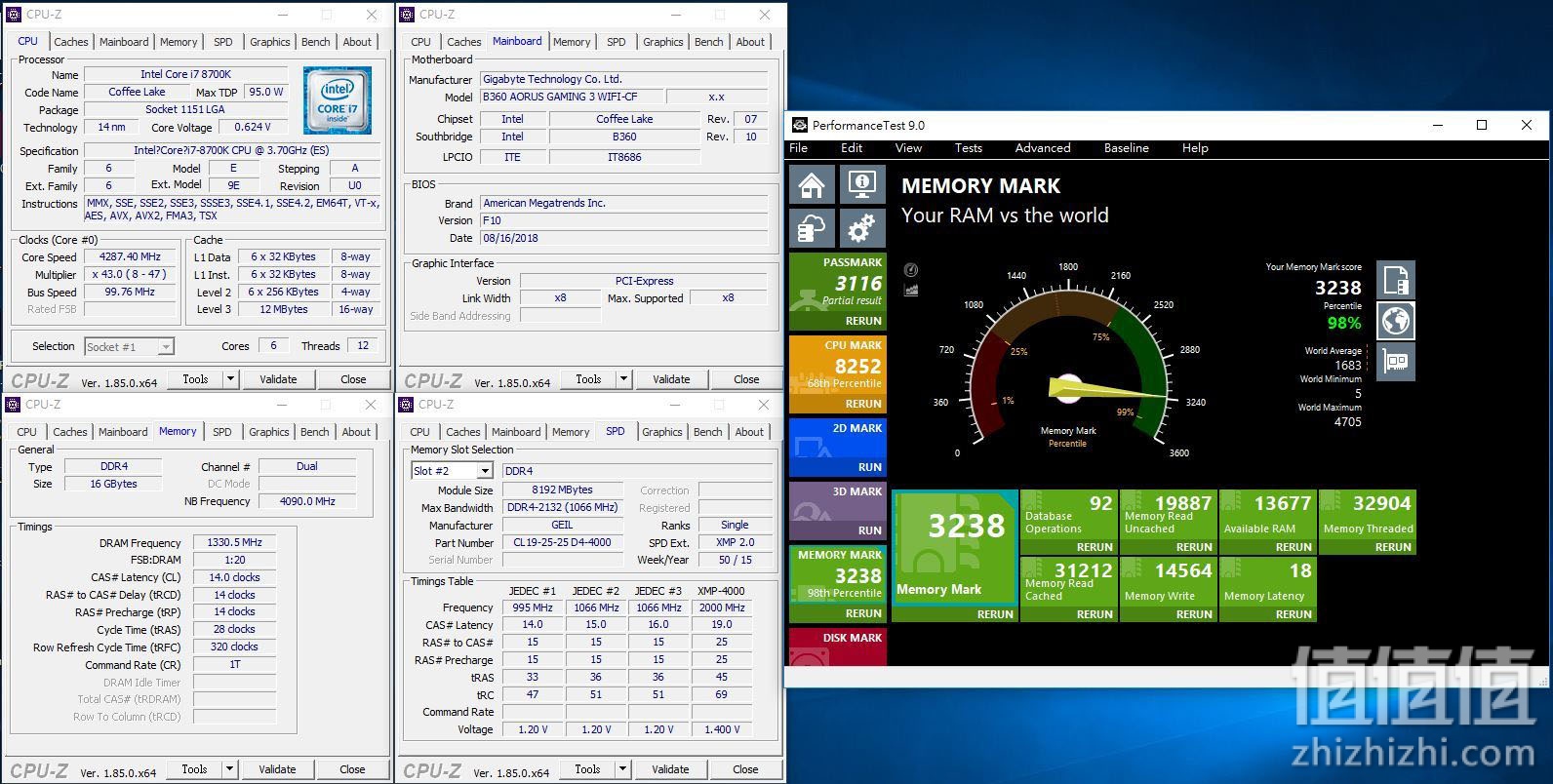Open the results document icon beside score
1553x784 pixels.
pos(1396,280)
